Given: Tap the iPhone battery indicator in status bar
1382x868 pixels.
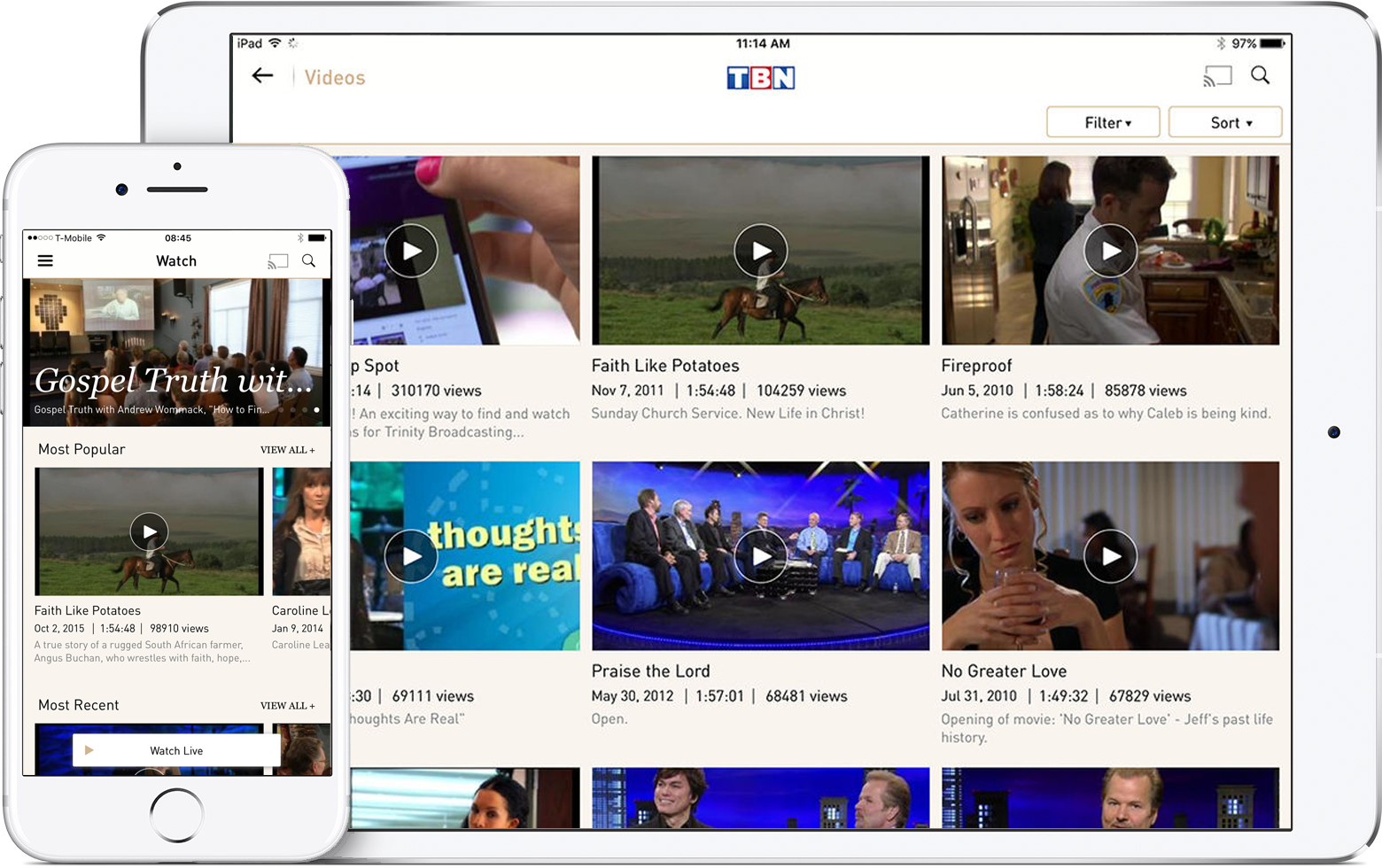Looking at the screenshot, I should coord(317,237).
